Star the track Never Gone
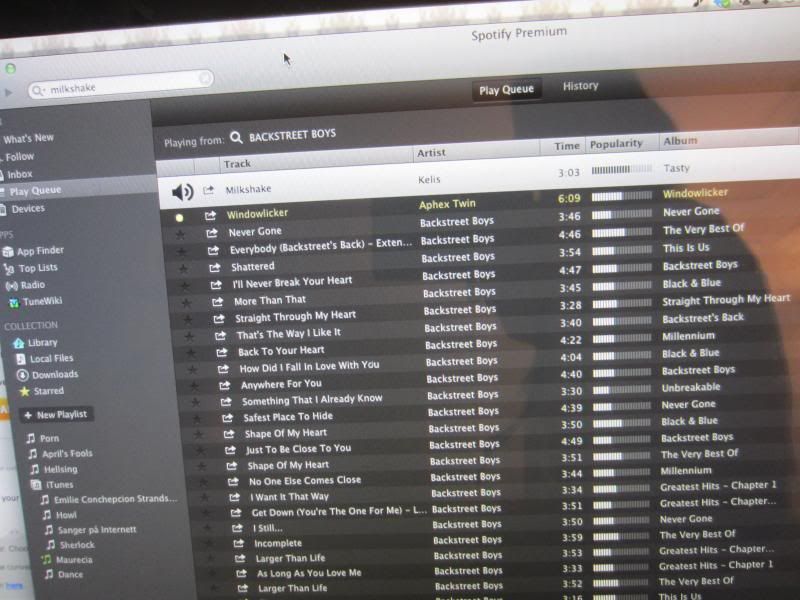 (x=180, y=235)
